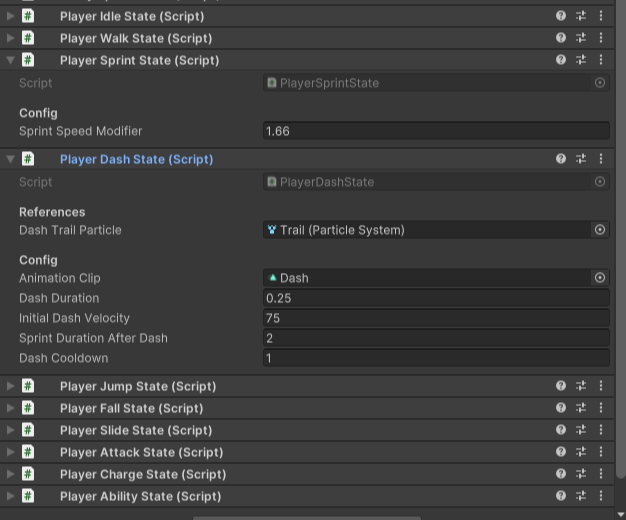Viewport: 626px width, 520px height.
Task: Click the PlayerDashState script reference
Action: click(x=427, y=182)
